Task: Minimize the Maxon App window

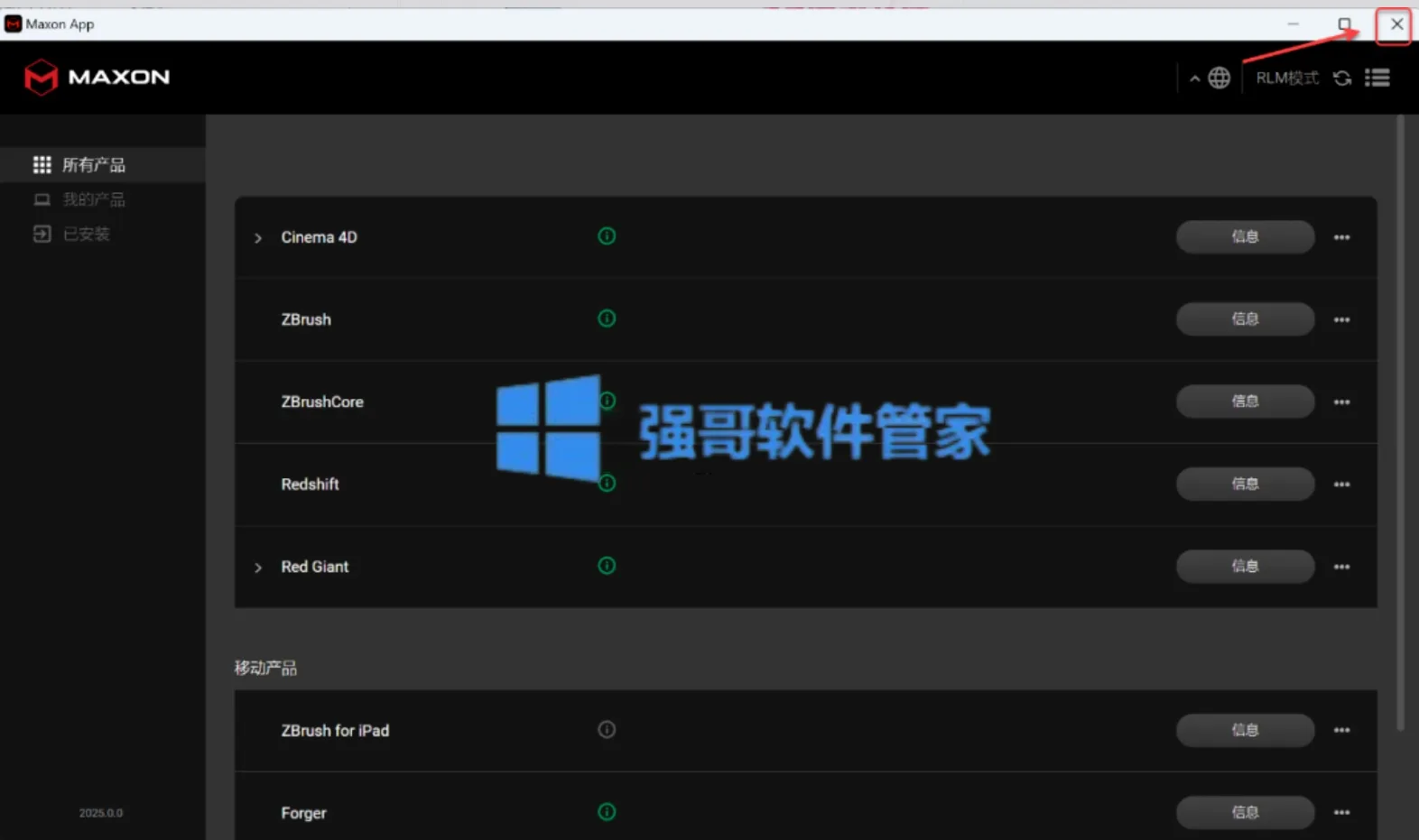Action: click(1293, 24)
